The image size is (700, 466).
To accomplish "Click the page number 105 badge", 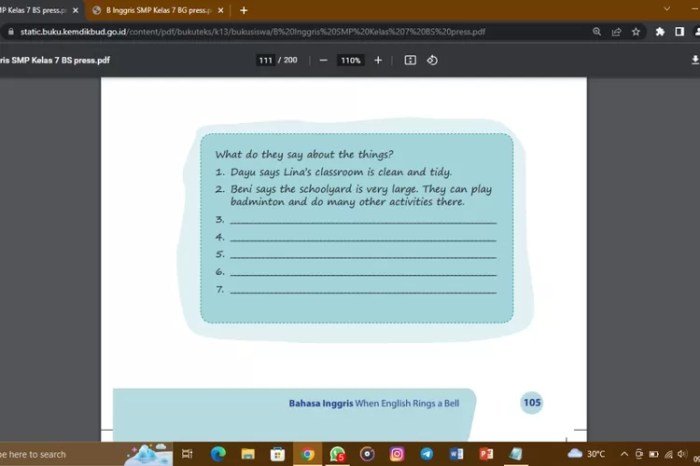I will click(x=532, y=403).
